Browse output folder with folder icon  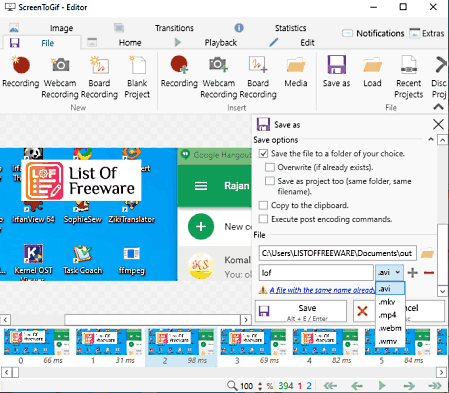(x=427, y=253)
